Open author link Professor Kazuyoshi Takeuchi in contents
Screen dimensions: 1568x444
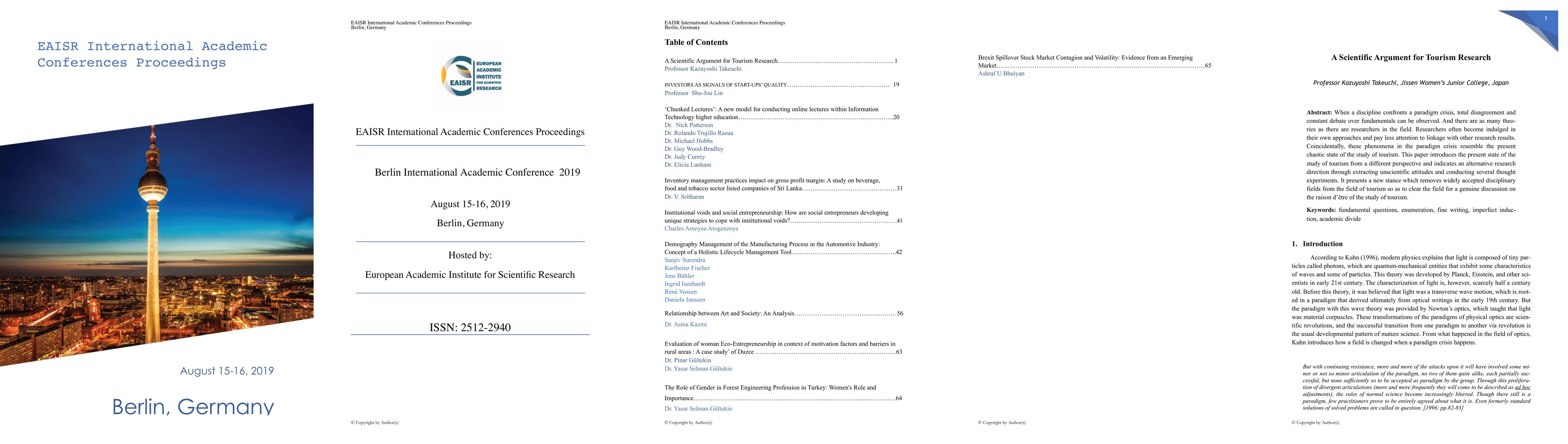(x=703, y=69)
